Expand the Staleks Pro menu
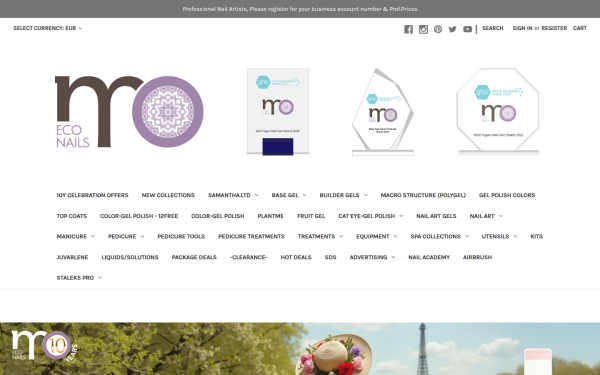Screen dimensions: 600x375 (79, 278)
